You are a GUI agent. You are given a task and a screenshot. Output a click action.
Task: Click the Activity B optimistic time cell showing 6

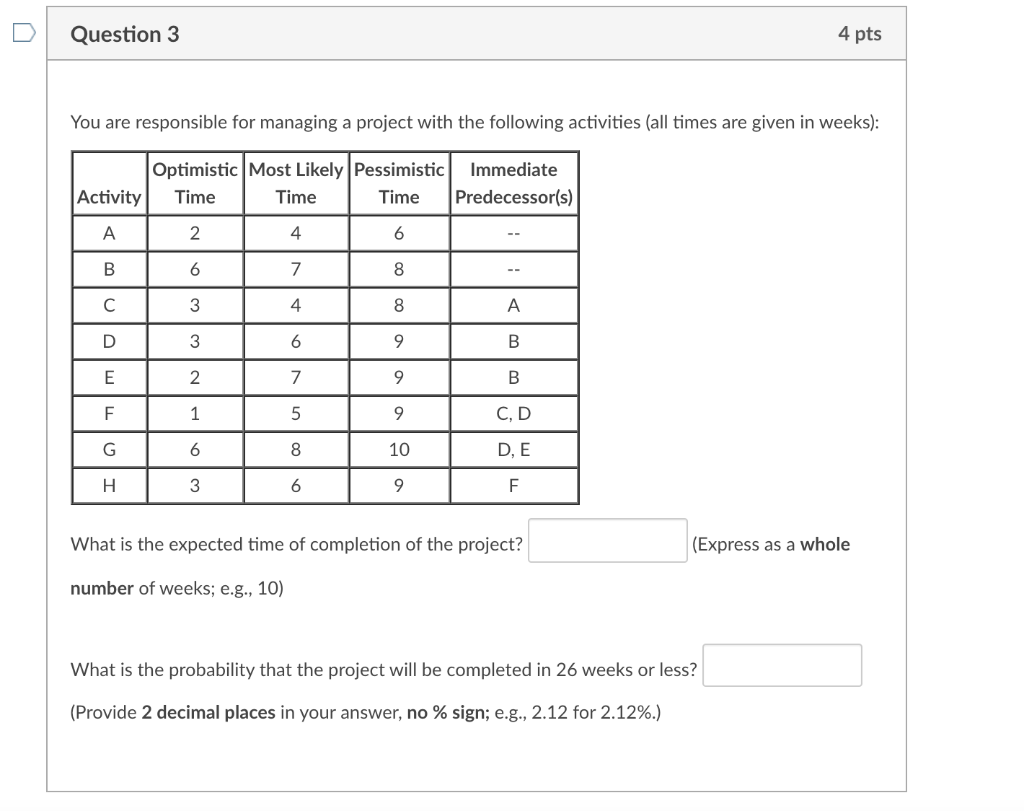194,268
